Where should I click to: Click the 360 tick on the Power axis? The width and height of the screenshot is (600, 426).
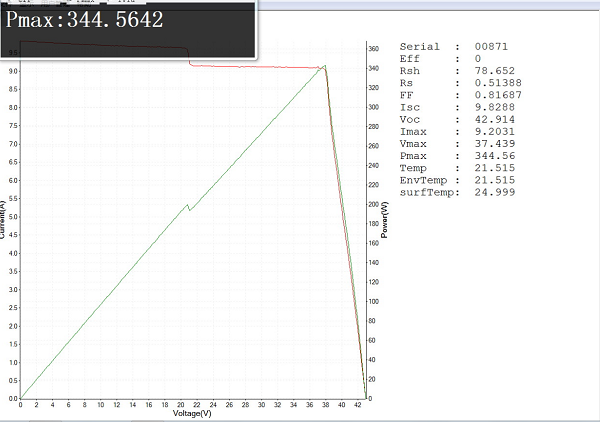point(373,49)
